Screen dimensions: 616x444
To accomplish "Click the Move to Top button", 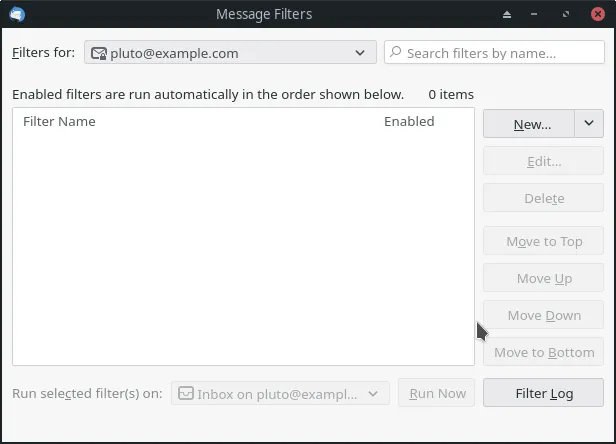I will (544, 241).
